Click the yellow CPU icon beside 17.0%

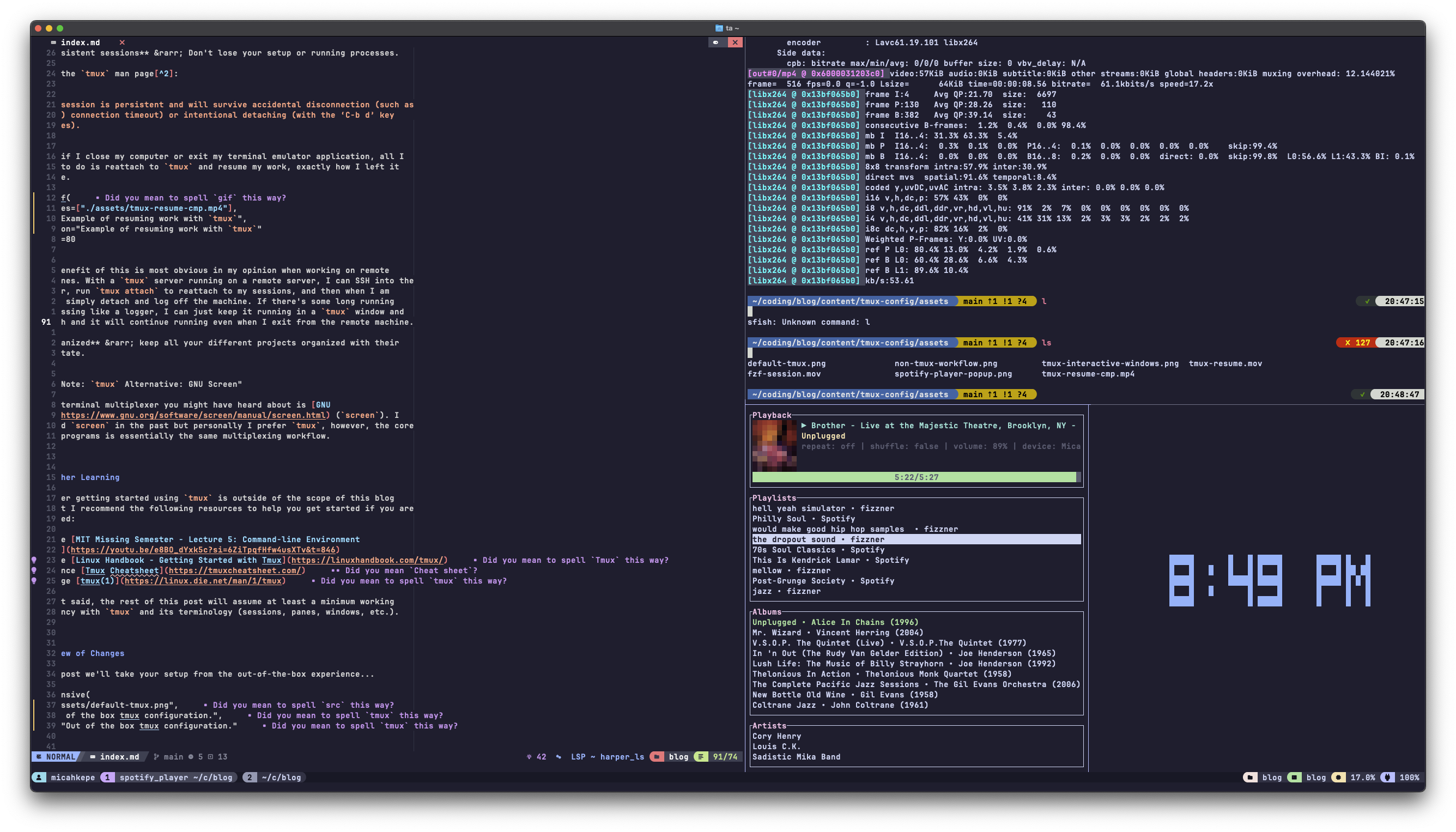click(1338, 777)
